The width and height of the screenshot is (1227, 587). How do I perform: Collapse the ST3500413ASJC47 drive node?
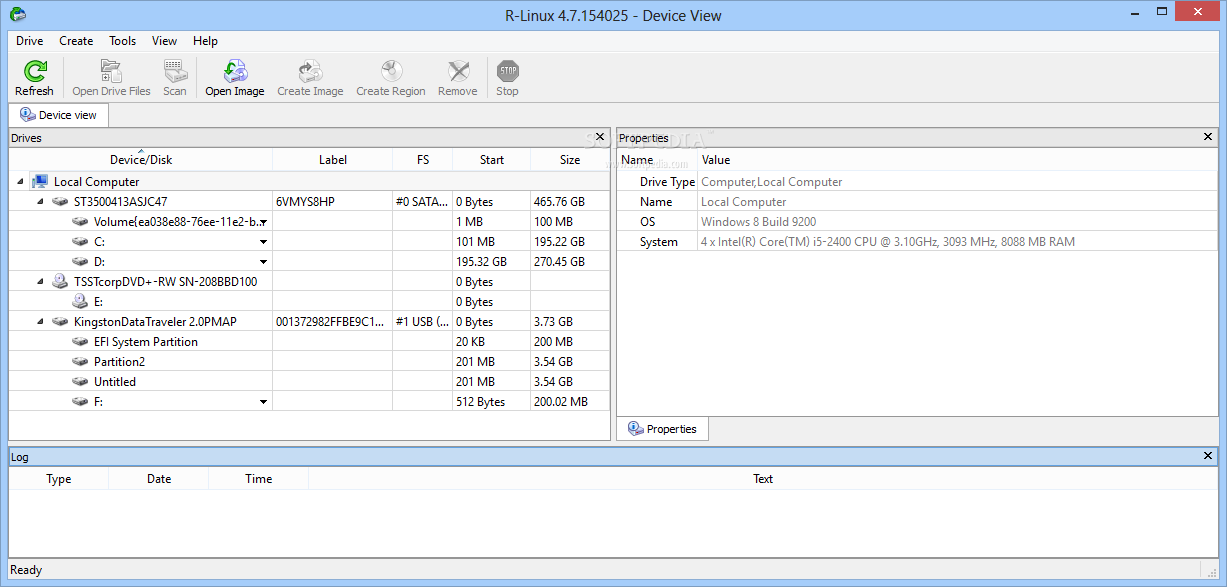41,202
